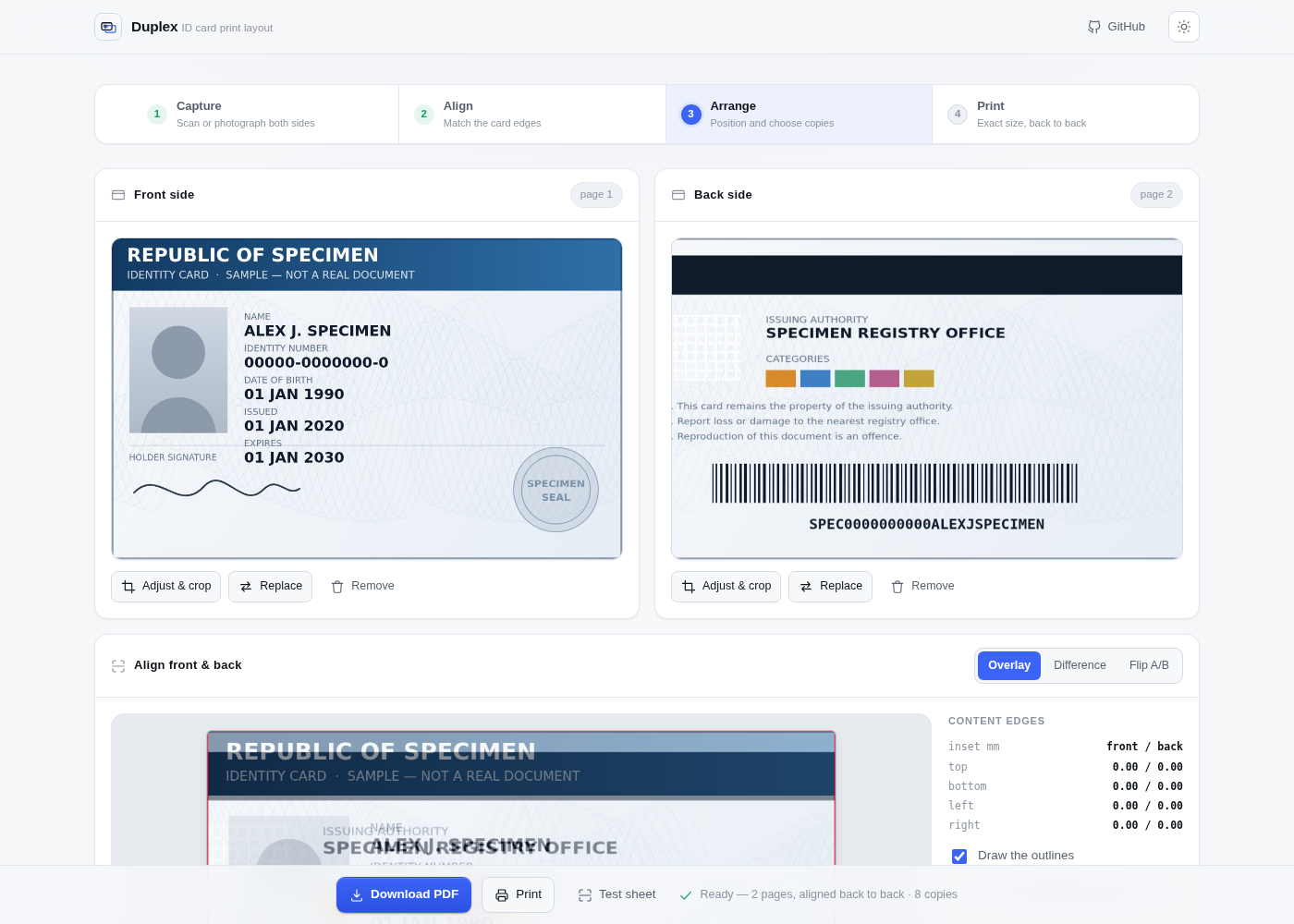Click the GitHub octocat icon

pos(1094,27)
